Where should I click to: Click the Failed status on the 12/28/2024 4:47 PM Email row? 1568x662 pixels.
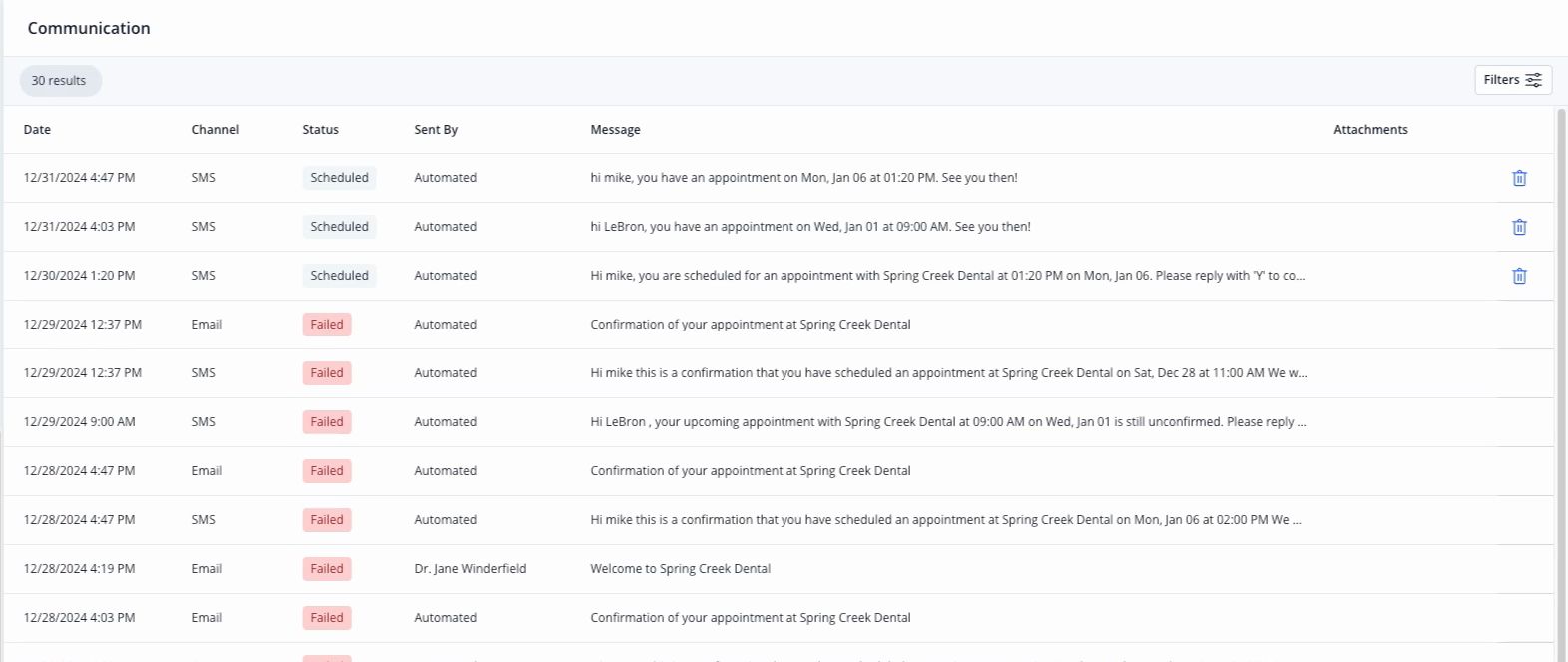point(327,471)
